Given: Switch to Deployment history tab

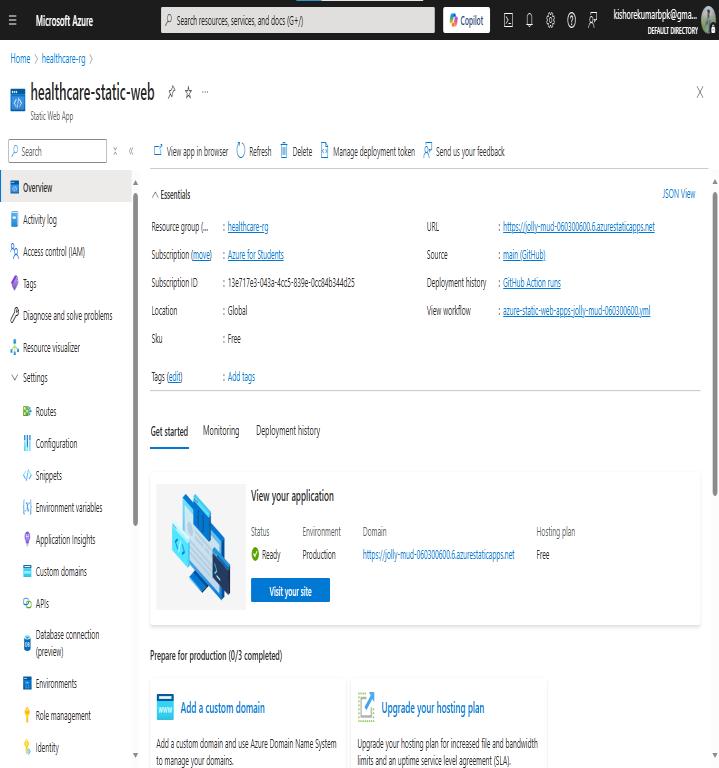Looking at the screenshot, I should point(288,431).
